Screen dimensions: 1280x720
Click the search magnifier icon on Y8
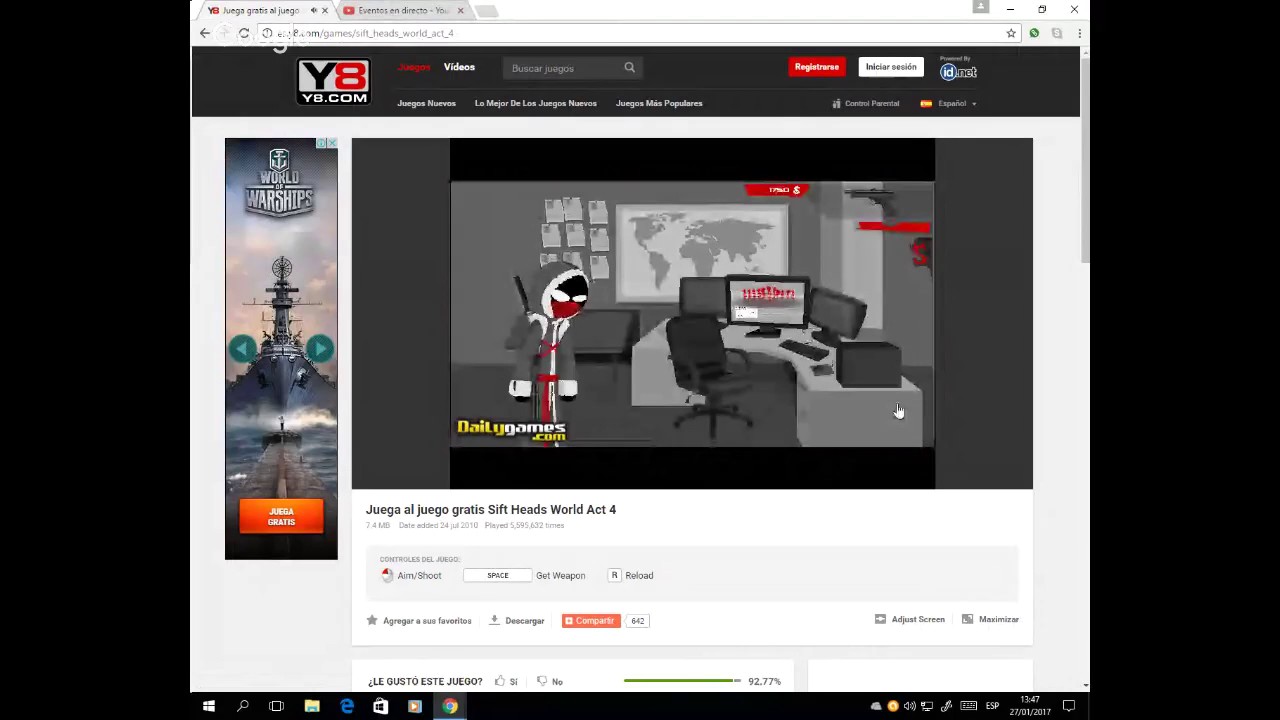(629, 68)
